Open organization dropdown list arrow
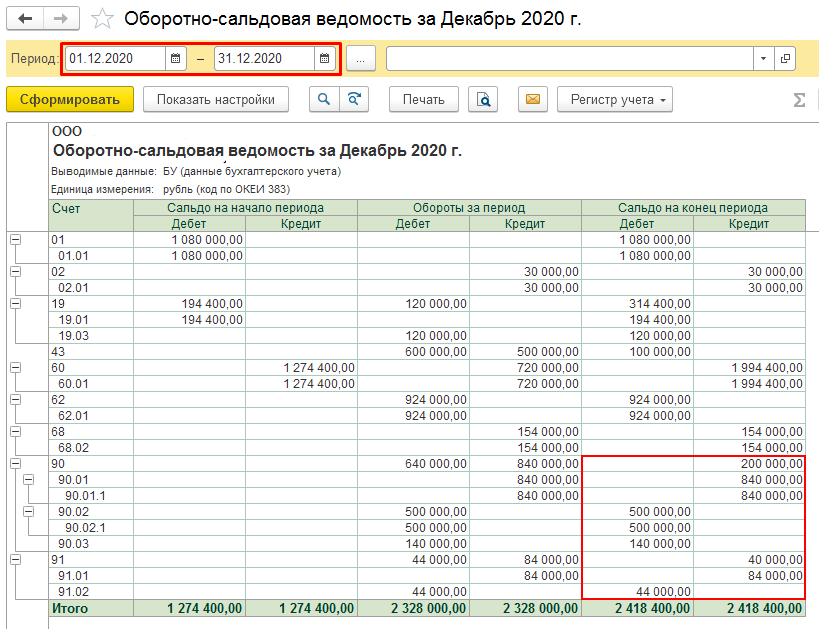The image size is (819, 629). coord(763,59)
